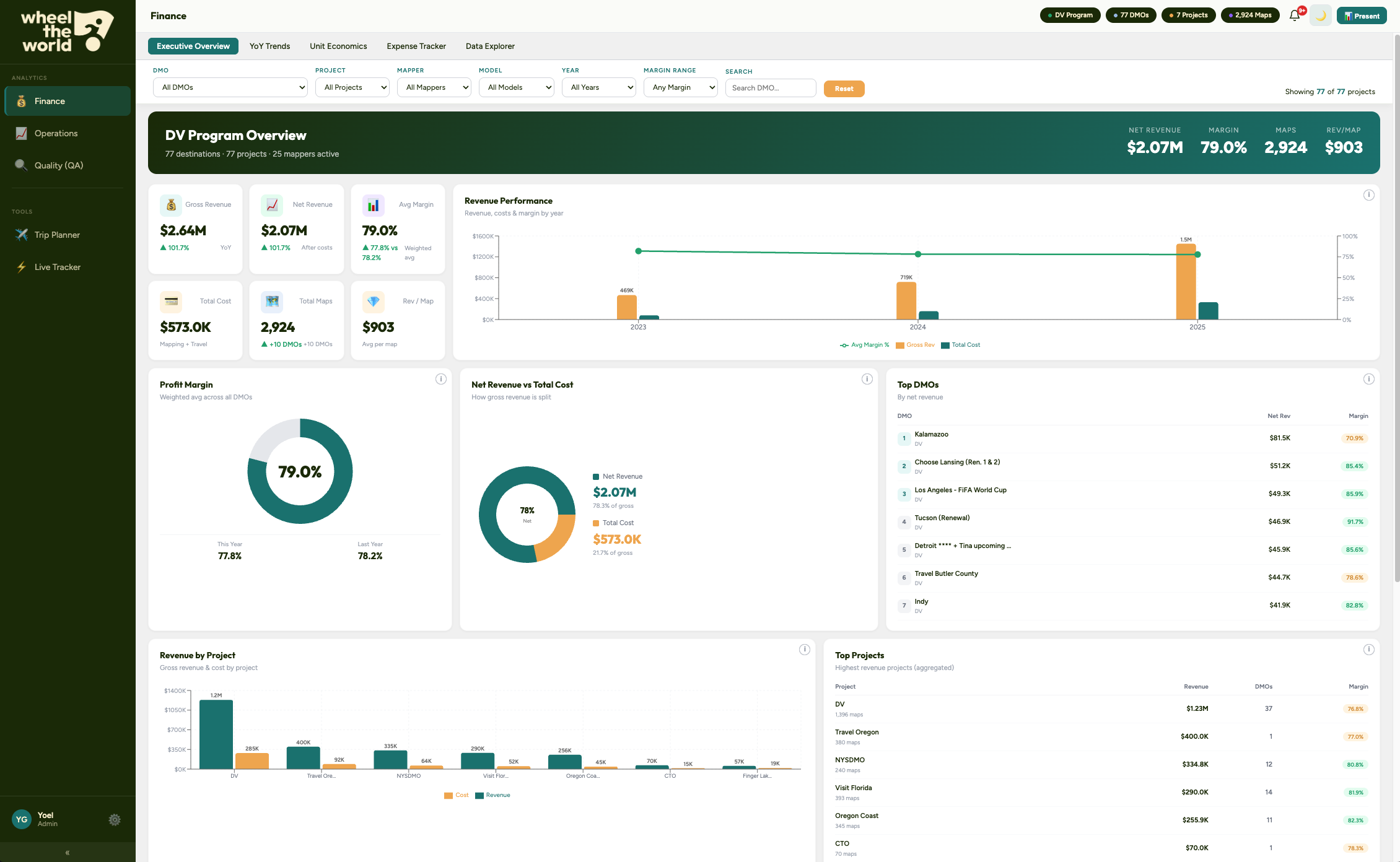The image size is (1400, 862).
Task: Open the Operations section in the sidebar
Action: [x=56, y=133]
